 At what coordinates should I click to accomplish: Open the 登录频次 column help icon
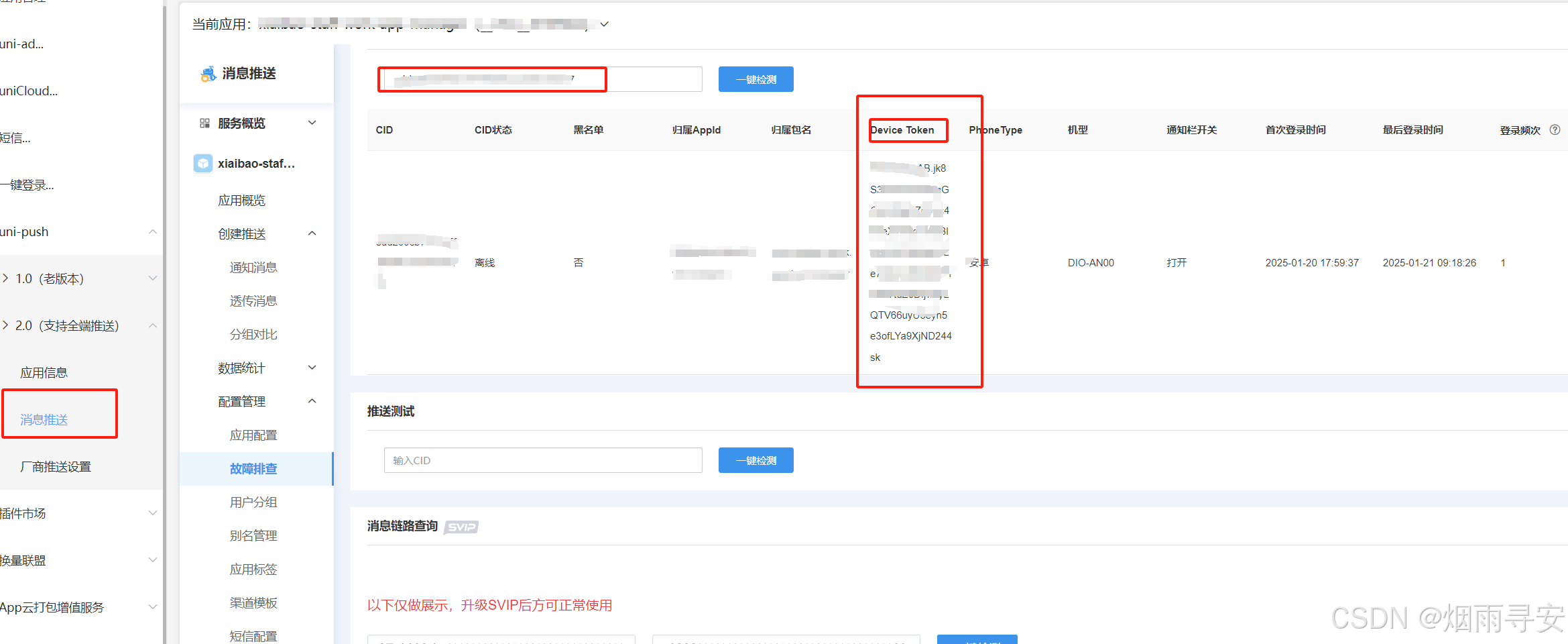point(1555,129)
